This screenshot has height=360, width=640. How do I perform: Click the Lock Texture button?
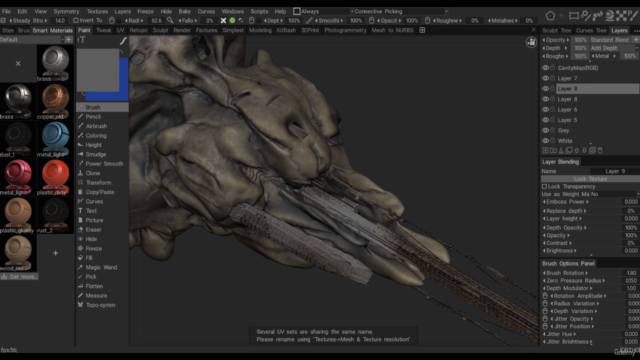[590, 179]
